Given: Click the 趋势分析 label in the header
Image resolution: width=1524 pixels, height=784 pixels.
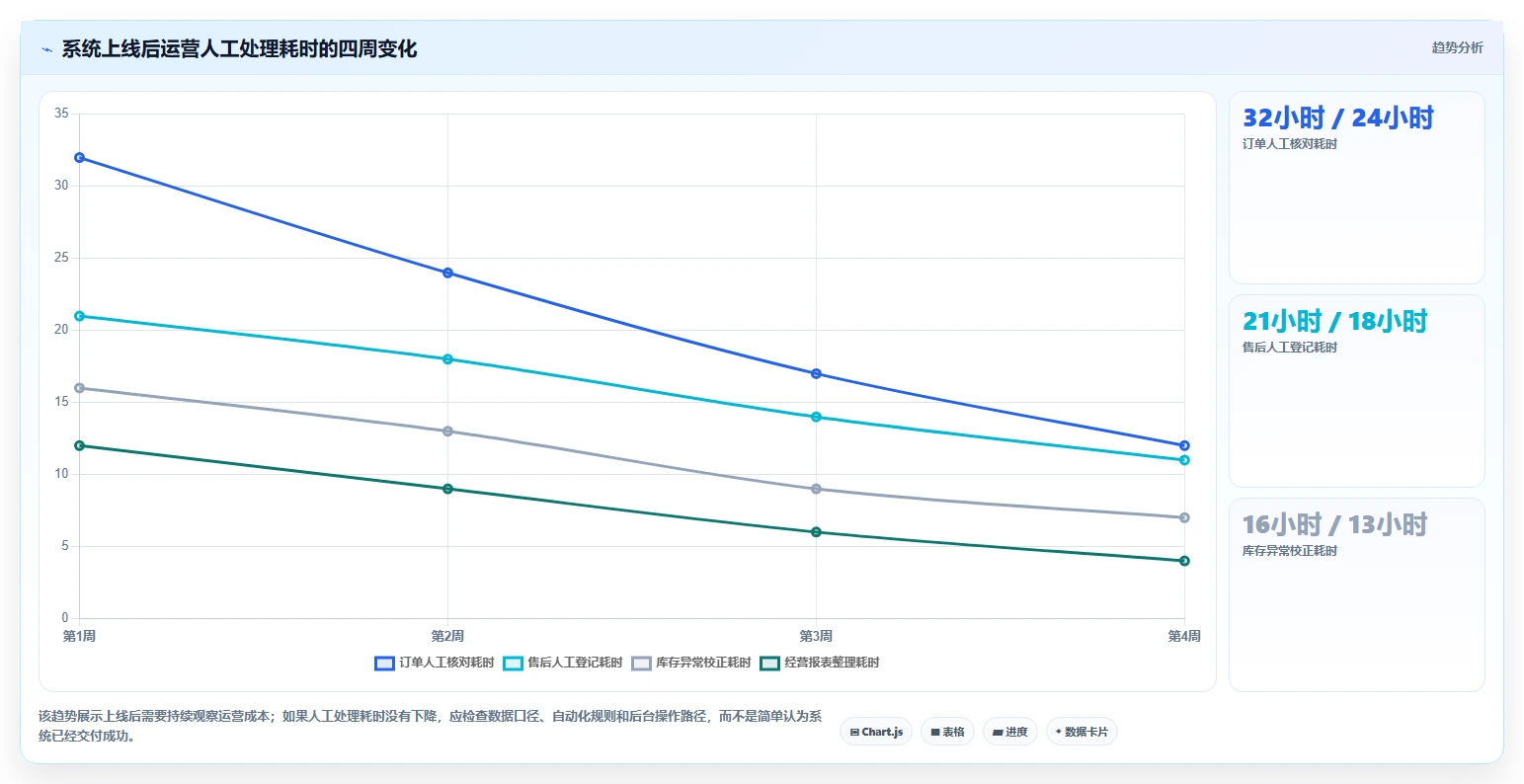Looking at the screenshot, I should [1457, 47].
